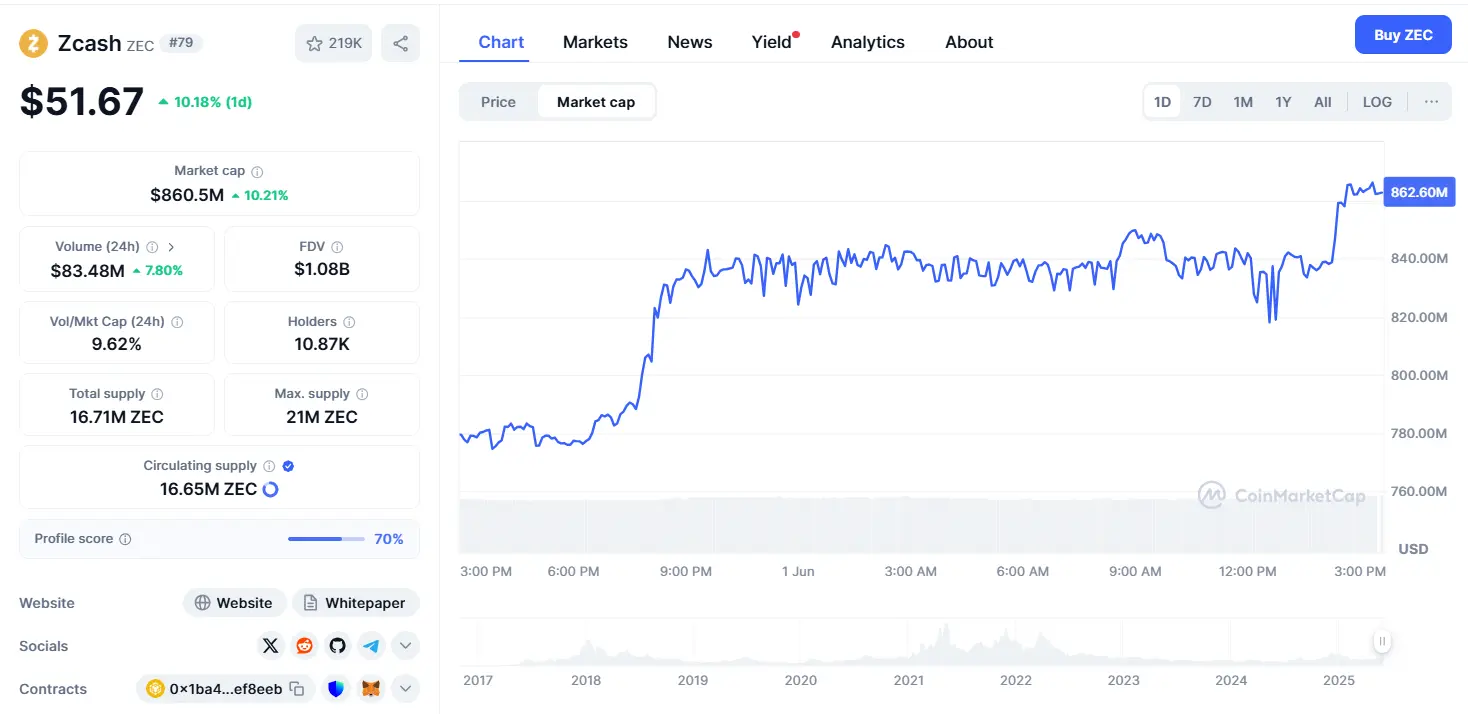Copy the contract address 0x1ba4...ef8eeb
Viewport: 1468px width, 714px height.
(x=297, y=689)
